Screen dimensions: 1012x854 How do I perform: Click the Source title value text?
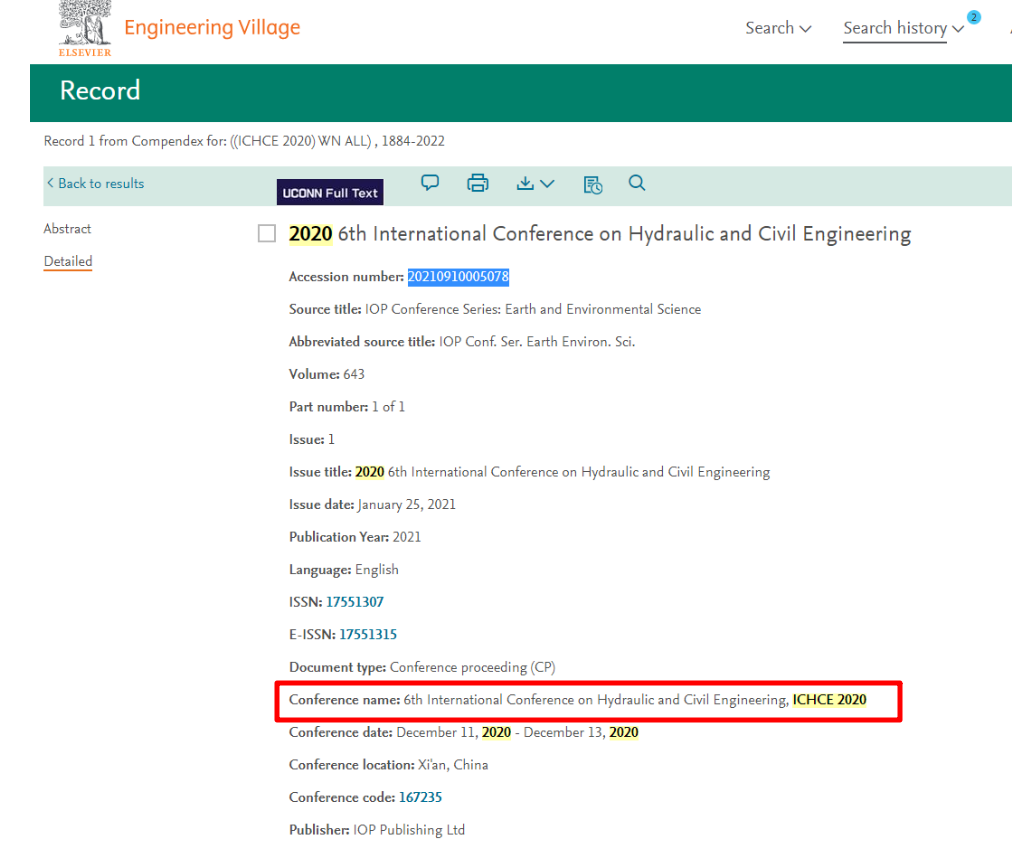533,309
